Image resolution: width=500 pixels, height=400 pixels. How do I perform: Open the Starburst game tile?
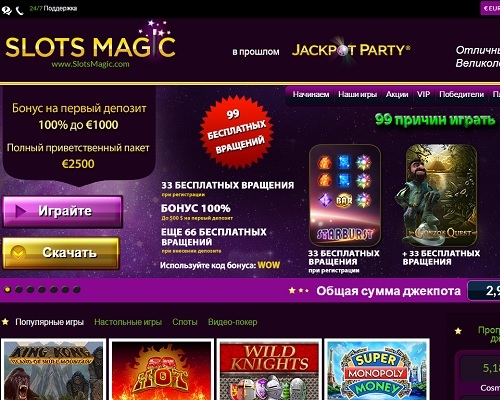(x=345, y=195)
